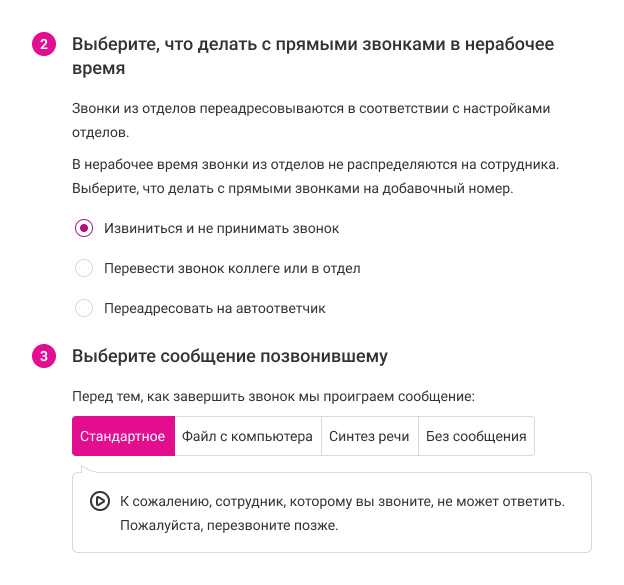Enable the "Переадресовать на автоответчик" radio circle
The image size is (624, 585).
[x=84, y=308]
